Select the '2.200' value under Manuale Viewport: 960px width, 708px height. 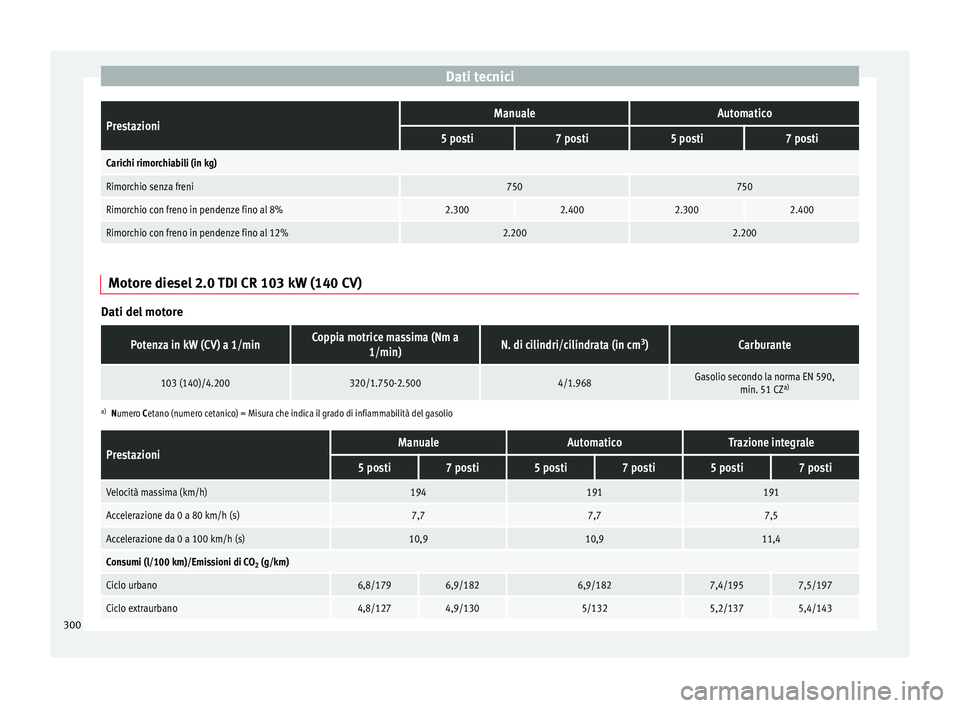coord(514,233)
